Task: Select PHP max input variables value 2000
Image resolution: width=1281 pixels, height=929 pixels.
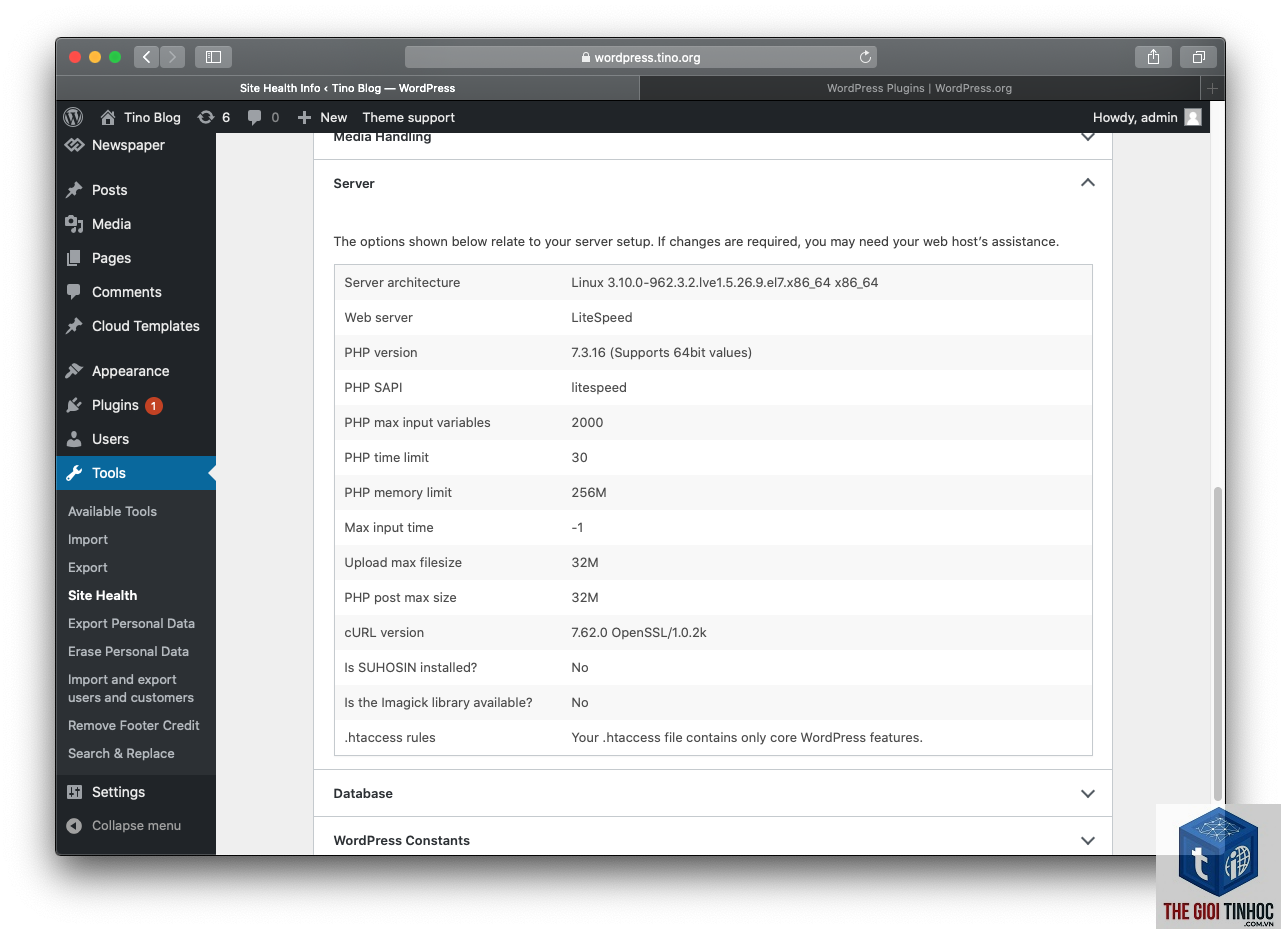Action: tap(587, 422)
